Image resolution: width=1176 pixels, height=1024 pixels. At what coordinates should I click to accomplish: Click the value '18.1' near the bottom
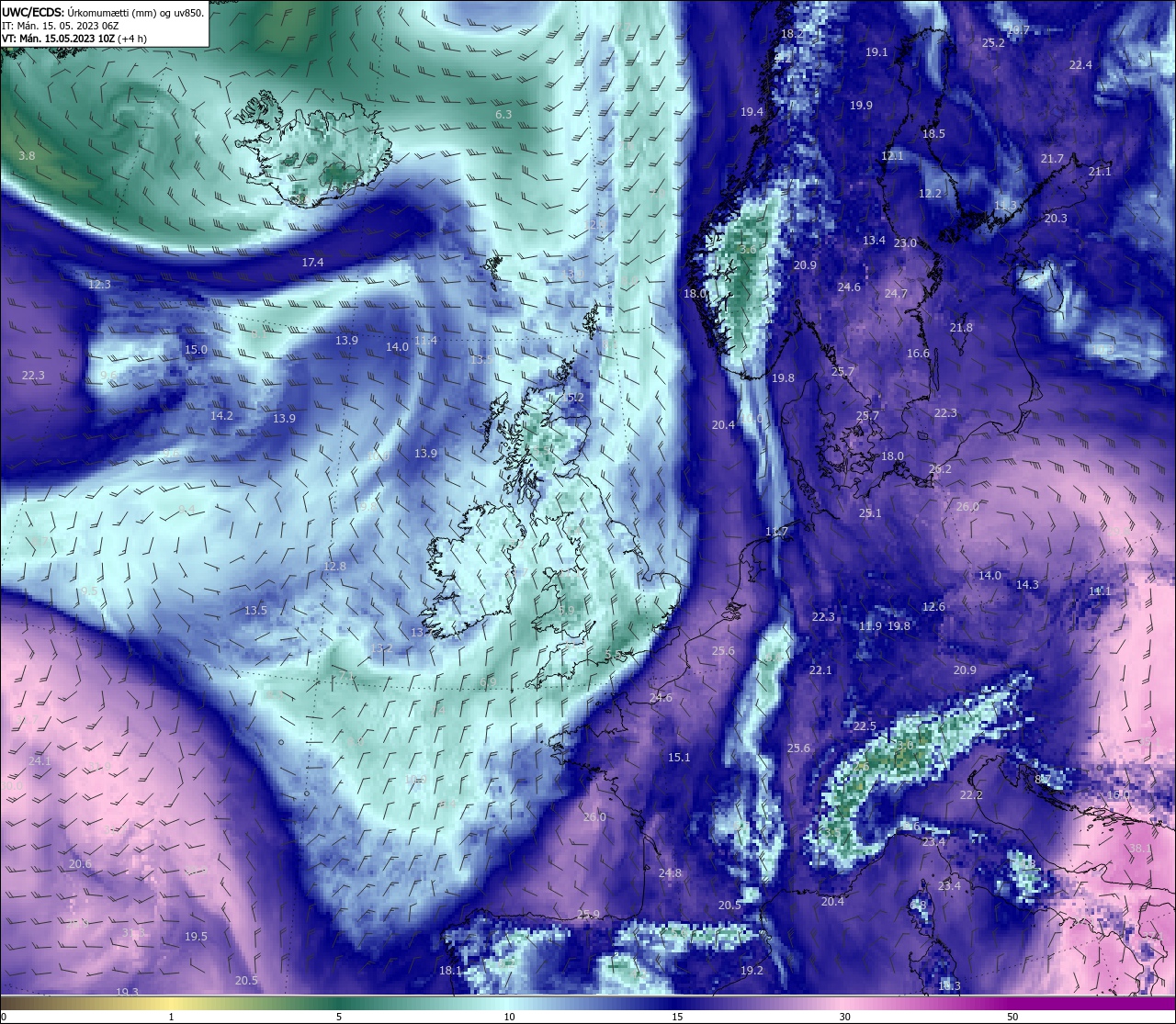pos(450,971)
